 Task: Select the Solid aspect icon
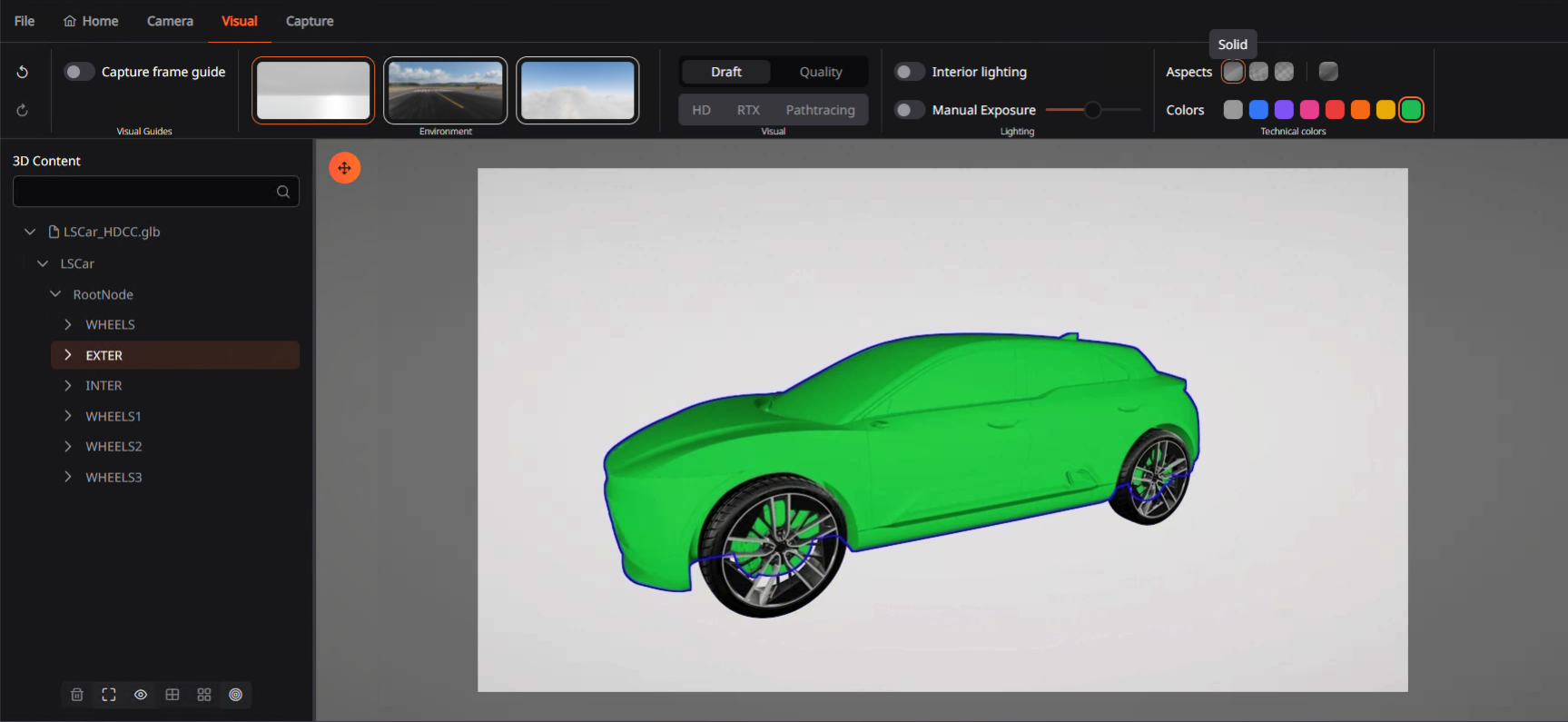tap(1233, 72)
